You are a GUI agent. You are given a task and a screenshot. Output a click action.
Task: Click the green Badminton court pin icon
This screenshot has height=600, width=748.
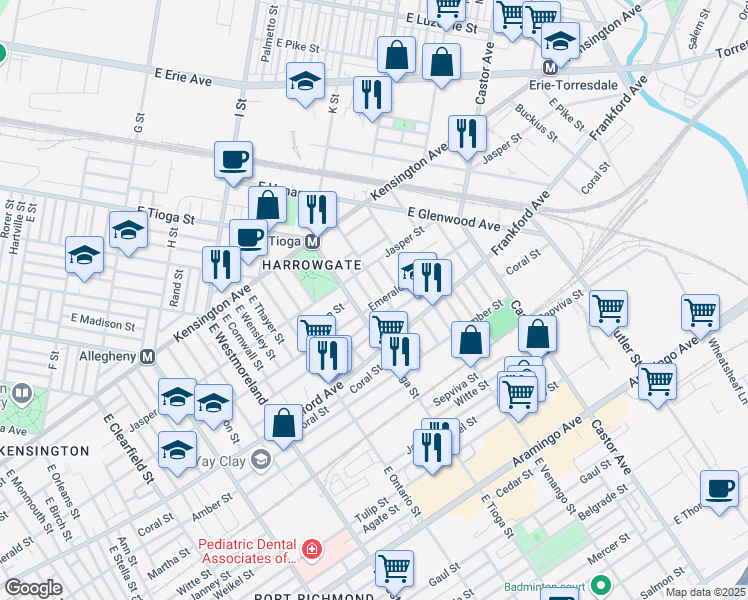click(601, 585)
